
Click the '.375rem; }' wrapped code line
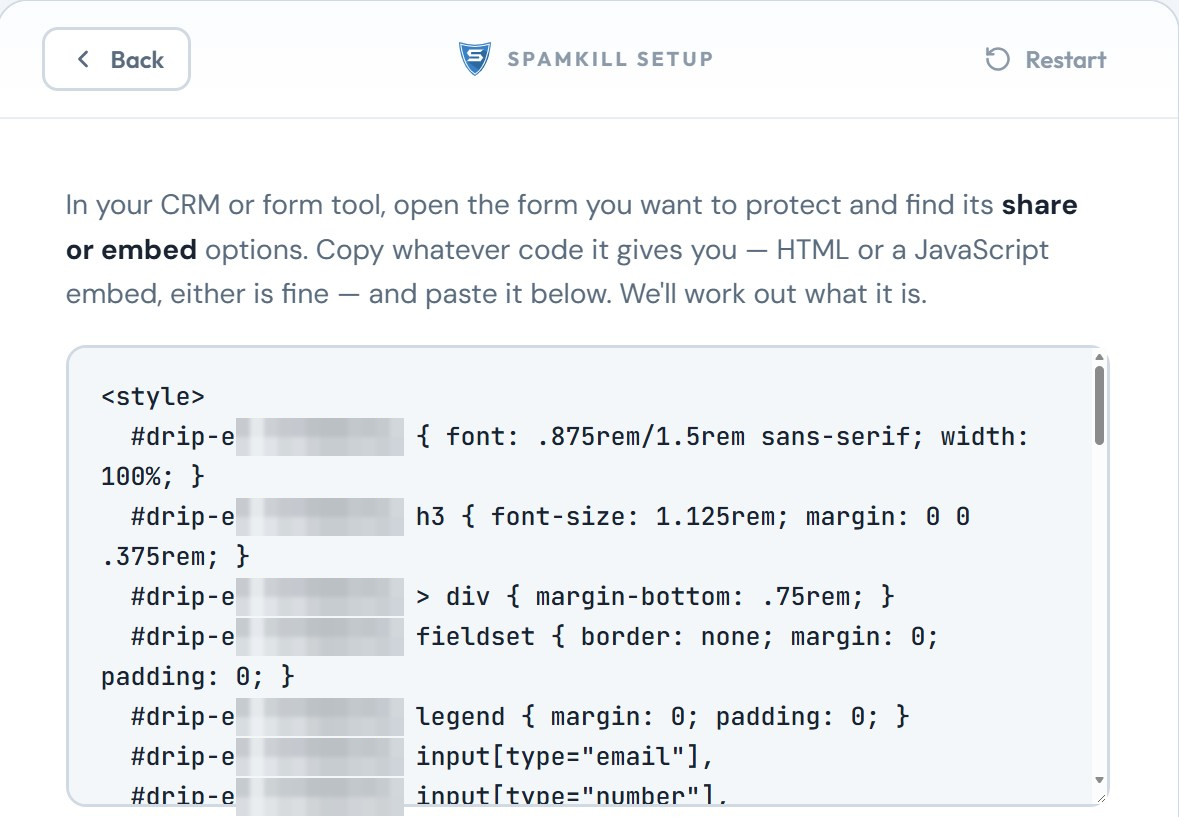pos(175,556)
